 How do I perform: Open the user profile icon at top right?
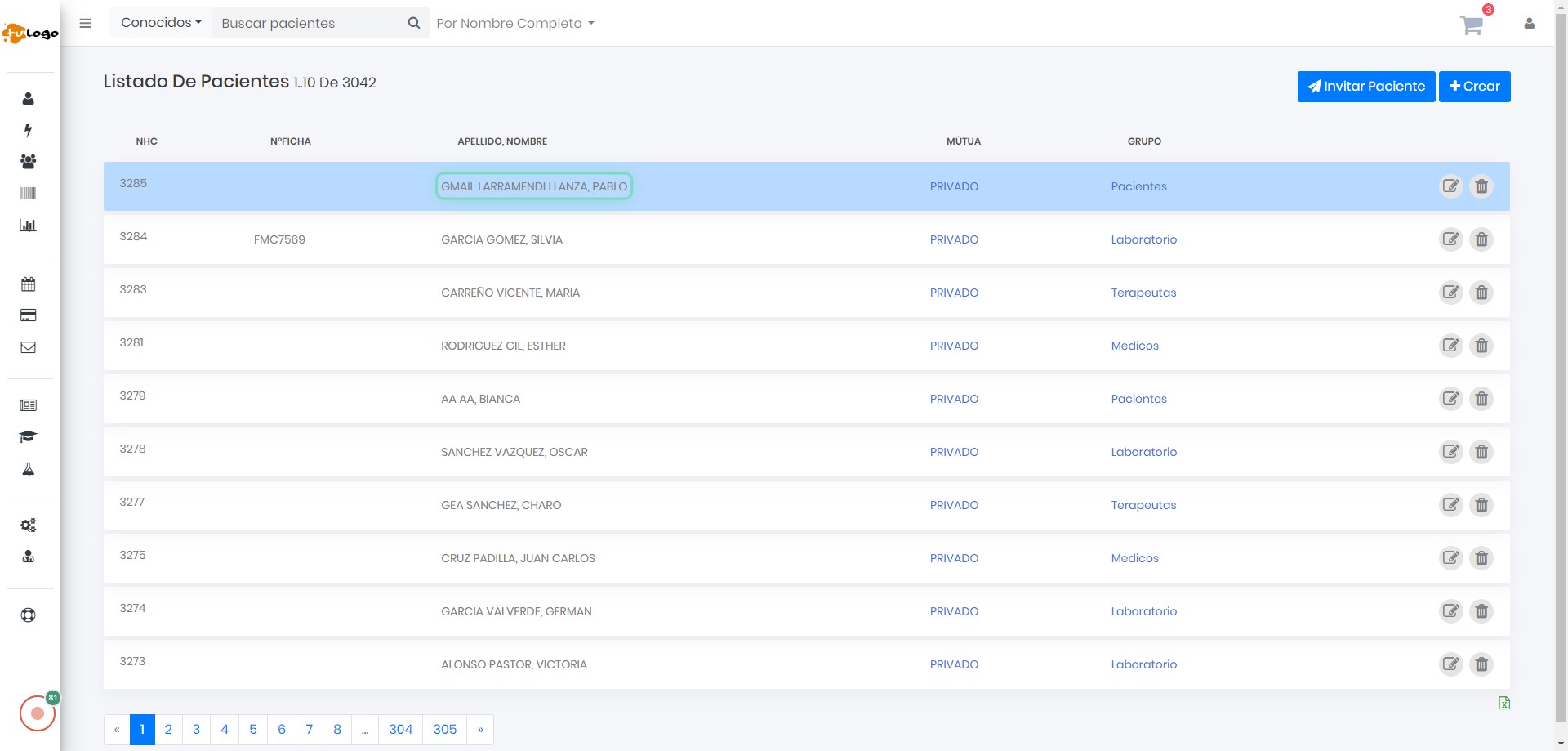tap(1529, 24)
